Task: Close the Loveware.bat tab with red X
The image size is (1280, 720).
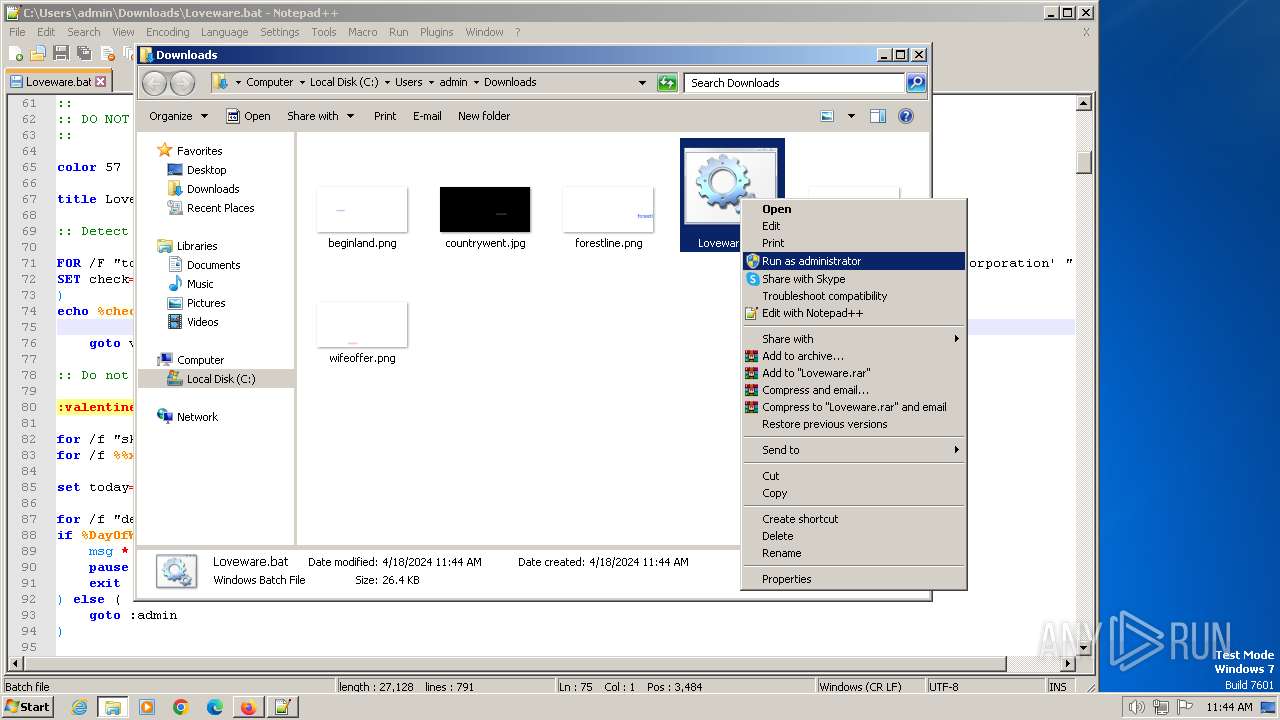Action: point(100,82)
